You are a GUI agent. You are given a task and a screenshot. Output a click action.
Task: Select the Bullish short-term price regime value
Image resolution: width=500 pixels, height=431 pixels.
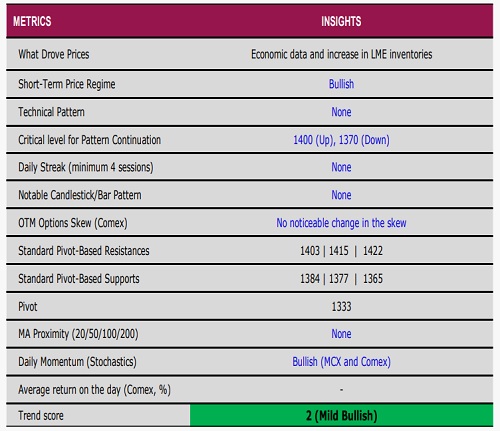341,84
